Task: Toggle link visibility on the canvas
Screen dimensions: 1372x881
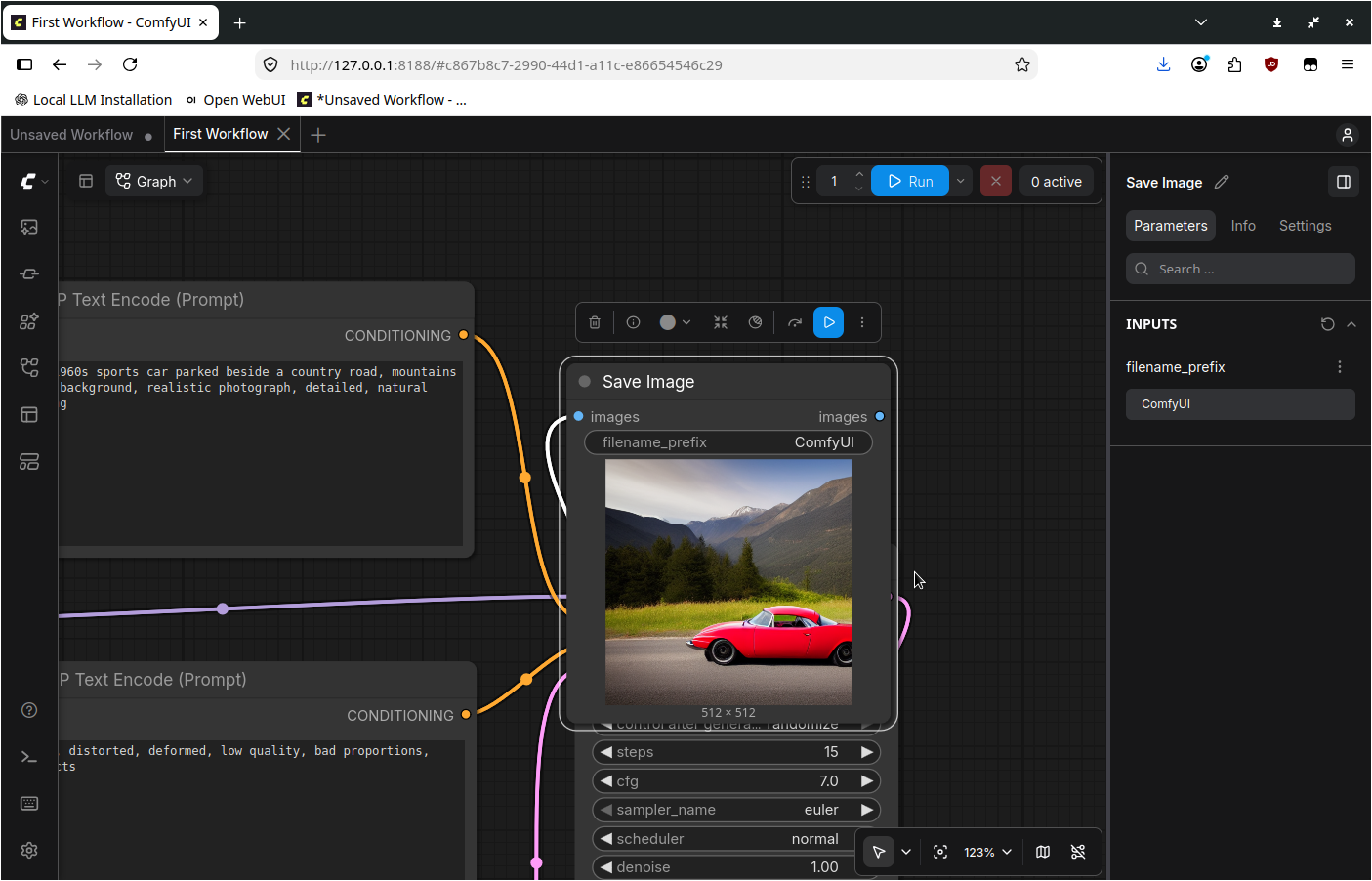Action: (x=1078, y=852)
